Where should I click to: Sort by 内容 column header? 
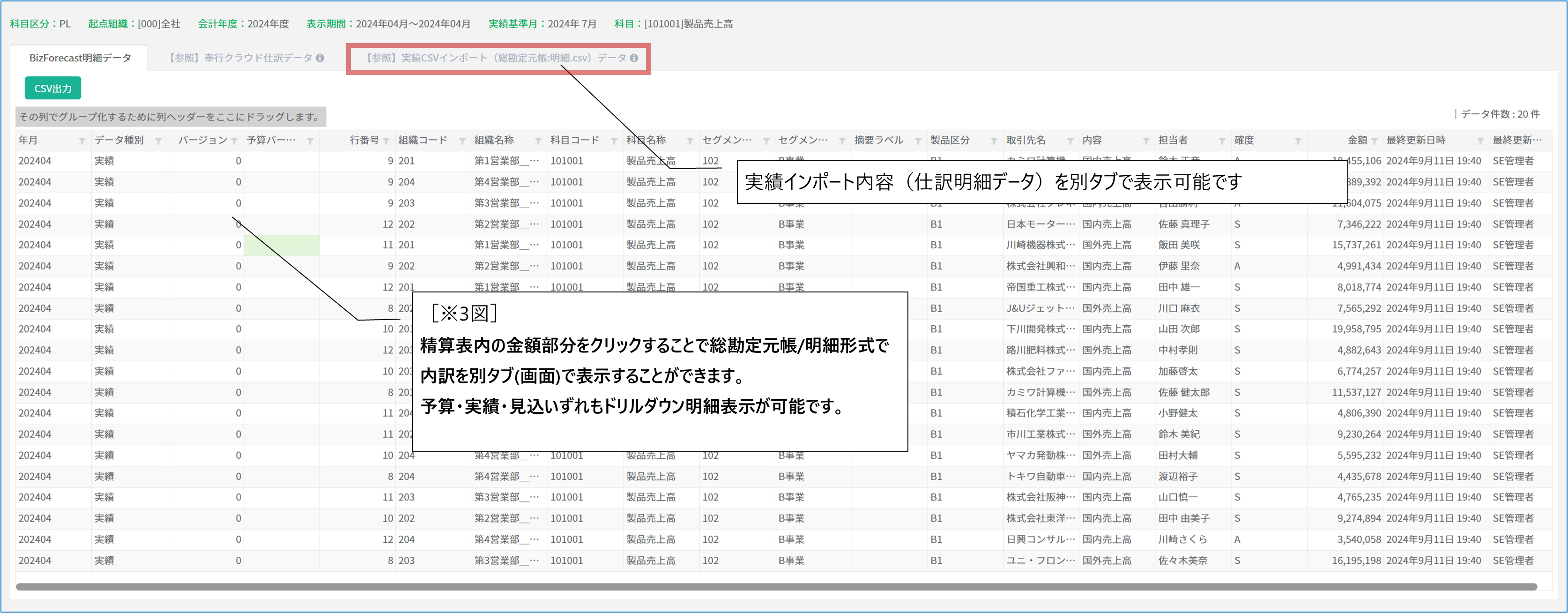[1092, 141]
